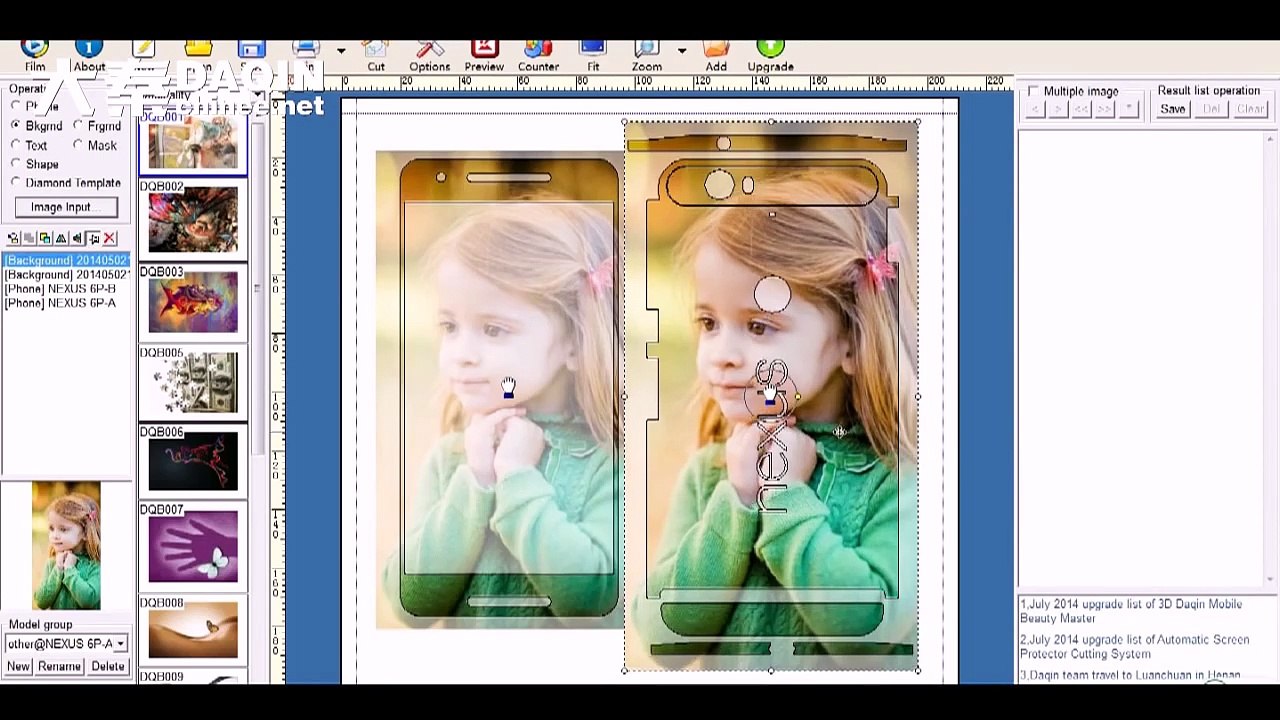Expand the Zoom dropdown arrow
The height and width of the screenshot is (720, 1280).
tap(682, 50)
